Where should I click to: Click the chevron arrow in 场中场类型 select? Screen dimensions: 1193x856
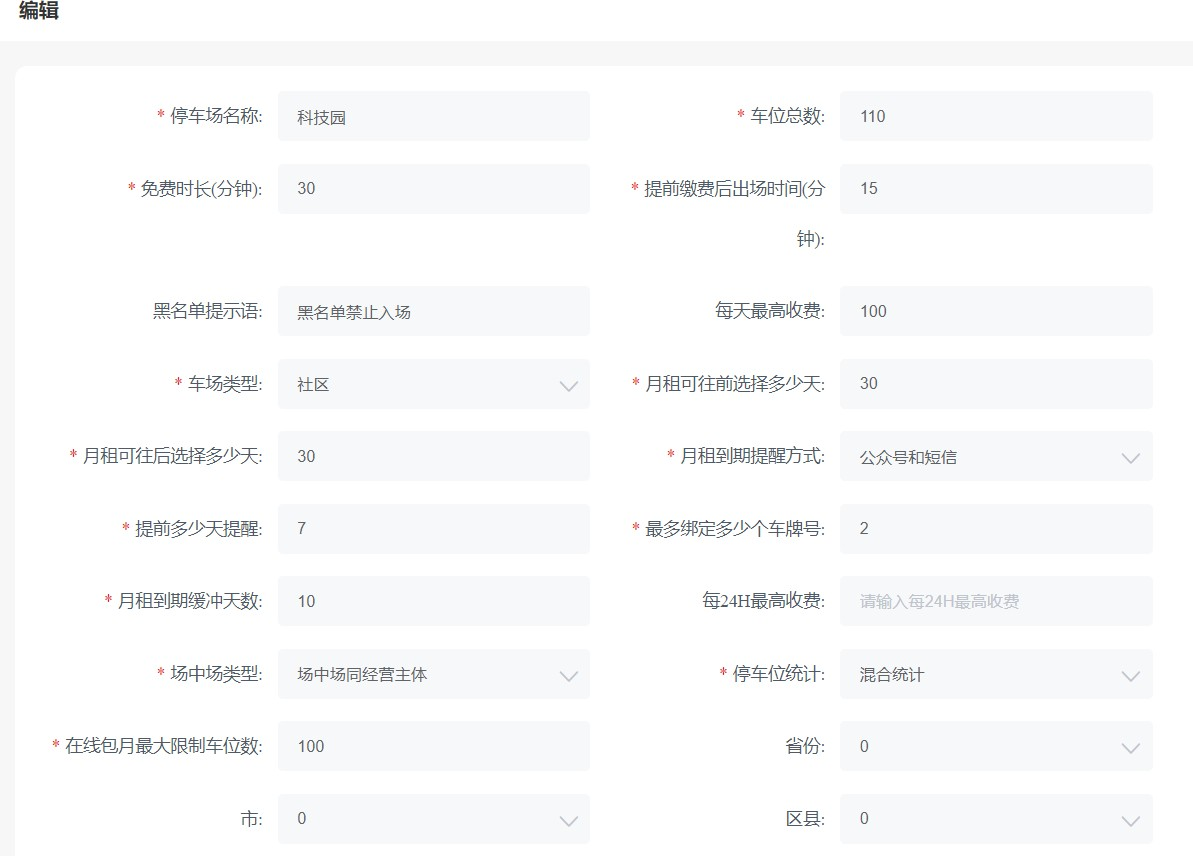[x=568, y=676]
